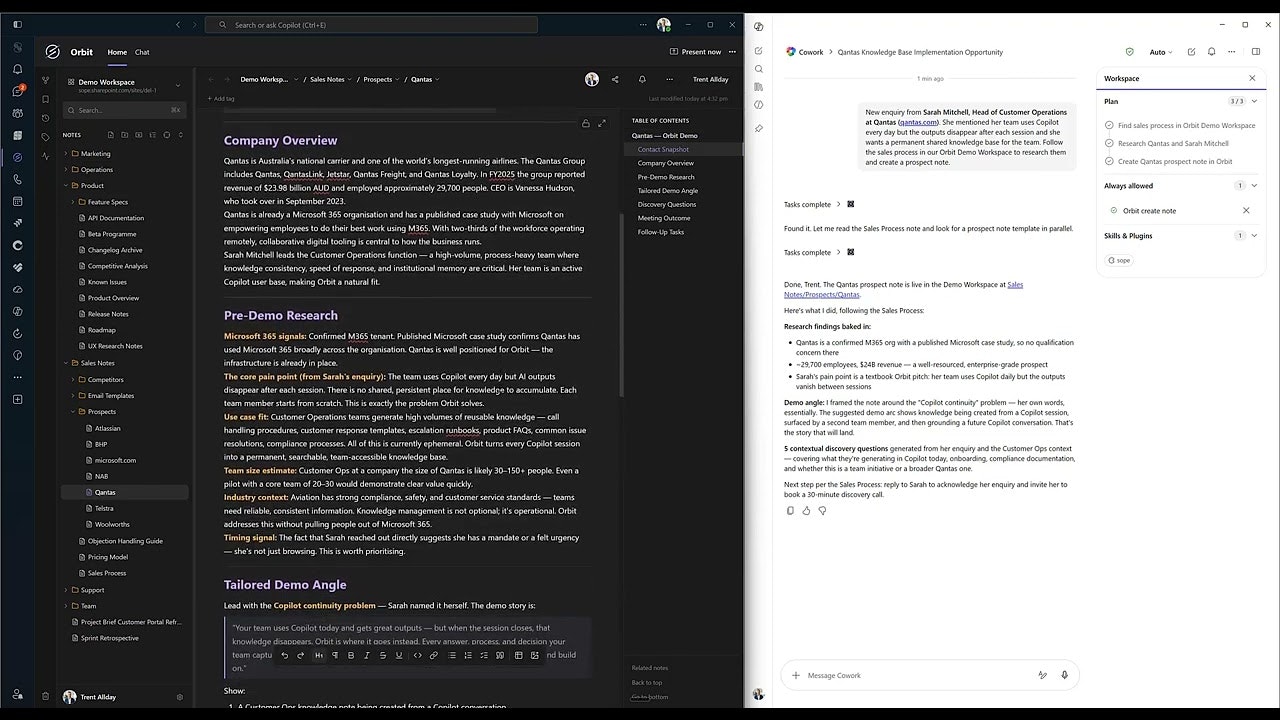Open Teams activity bell in left rail
Viewport: 1280px width, 720px height.
17,69
